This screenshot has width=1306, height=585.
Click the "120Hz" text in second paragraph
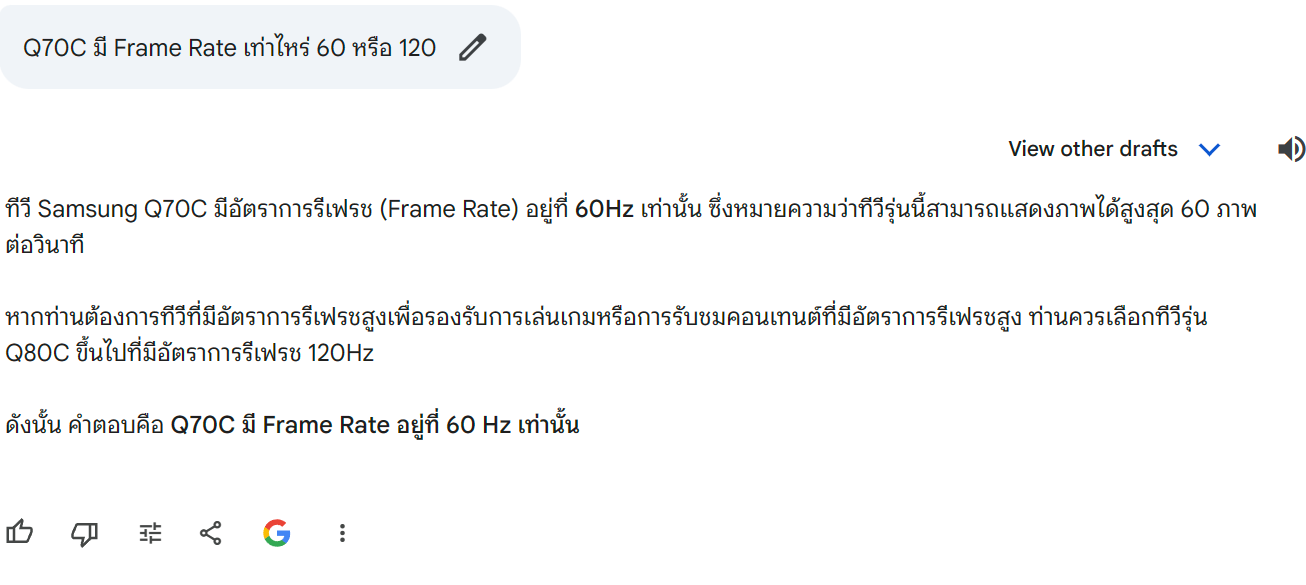(340, 353)
